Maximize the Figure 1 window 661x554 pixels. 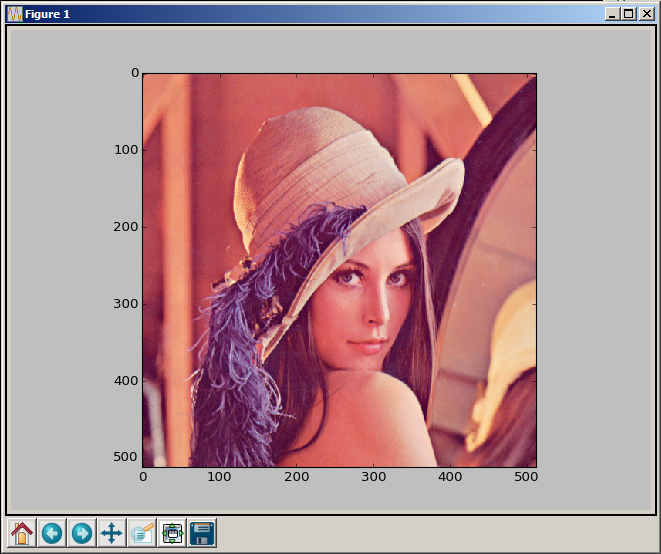[629, 14]
